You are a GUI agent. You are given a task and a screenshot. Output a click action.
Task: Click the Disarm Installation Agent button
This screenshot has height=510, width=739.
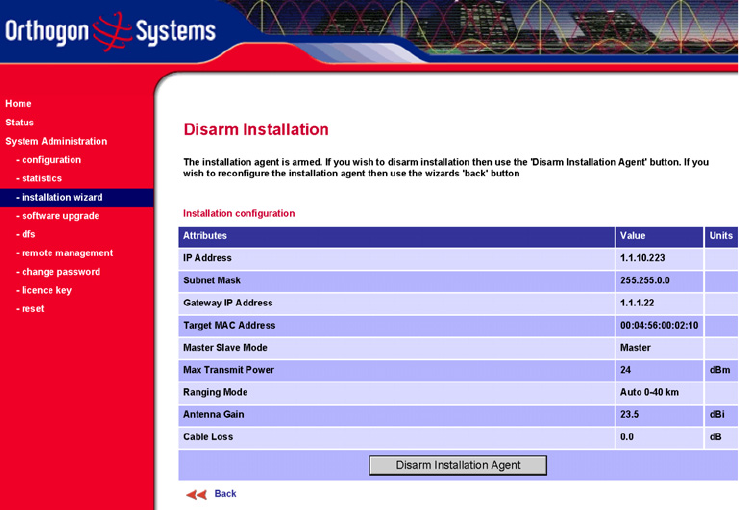coord(458,465)
